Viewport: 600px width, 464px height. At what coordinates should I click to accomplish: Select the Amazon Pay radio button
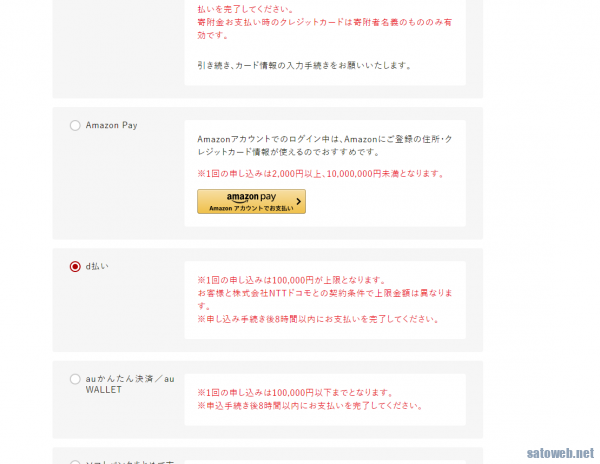75,126
